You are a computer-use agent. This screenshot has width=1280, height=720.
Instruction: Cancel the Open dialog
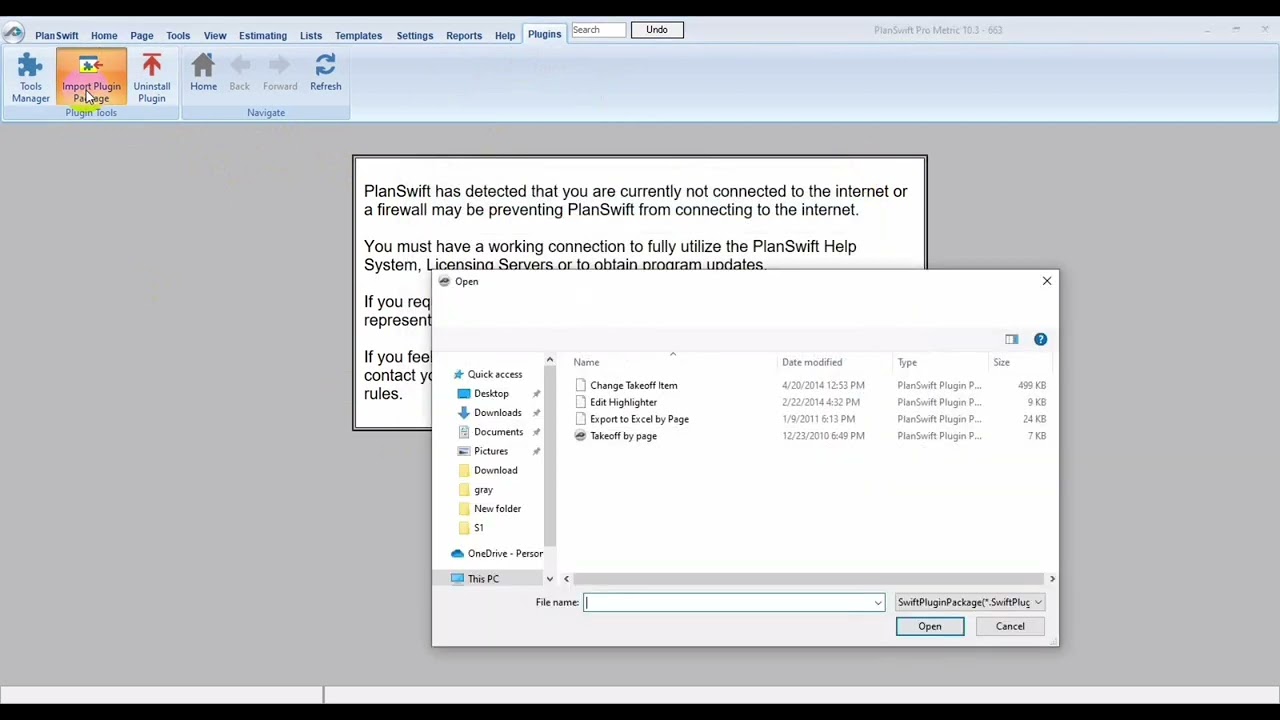coord(1010,626)
